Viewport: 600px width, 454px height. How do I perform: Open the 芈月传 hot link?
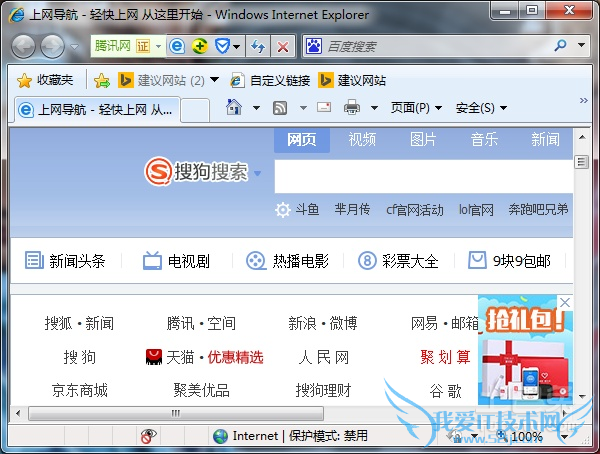[352, 209]
